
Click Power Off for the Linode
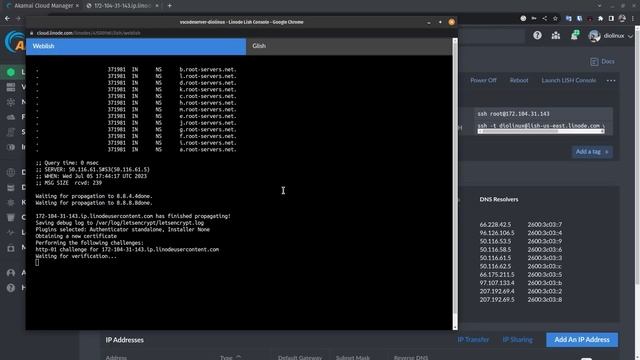point(483,80)
